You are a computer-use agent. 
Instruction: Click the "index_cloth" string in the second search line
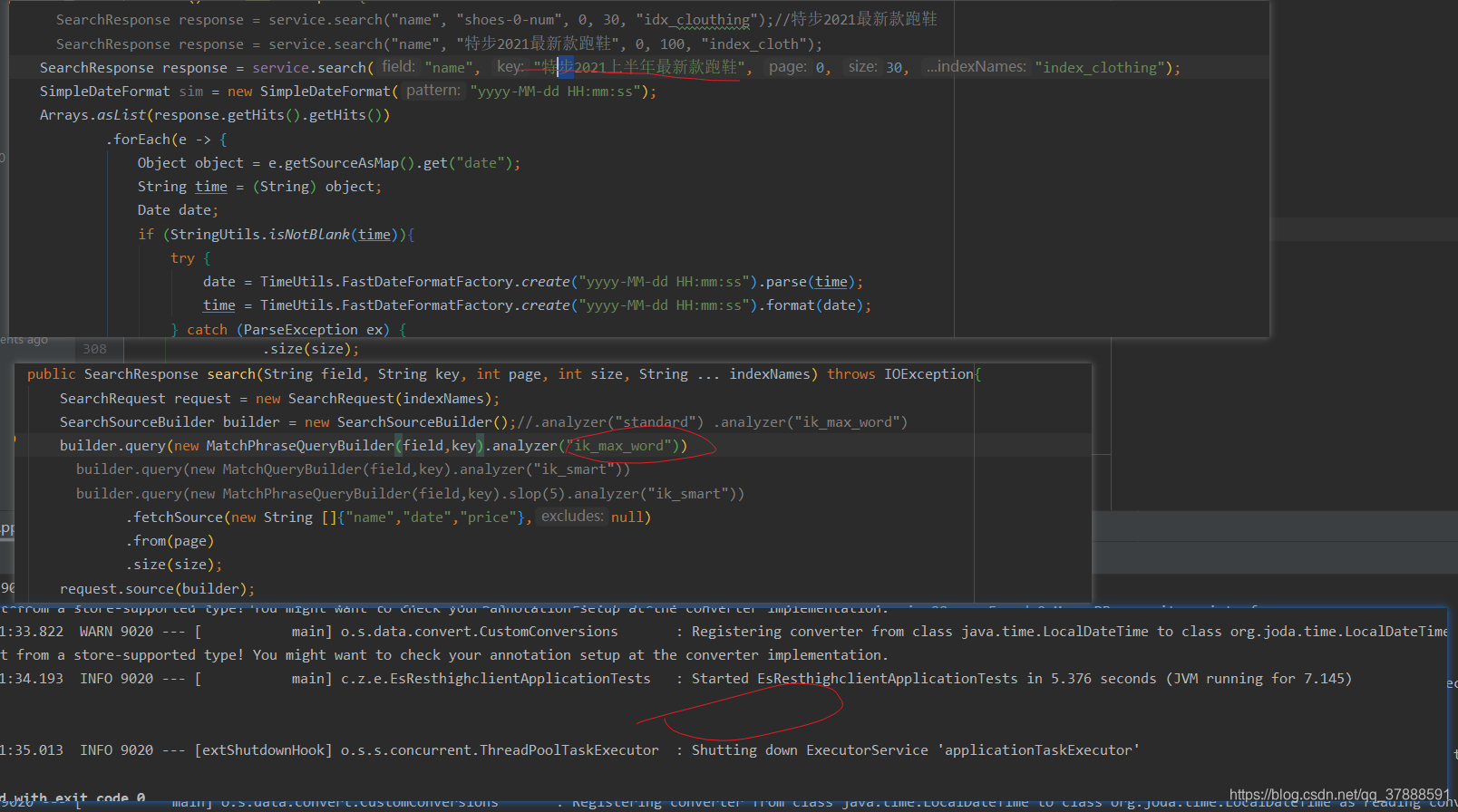pyautogui.click(x=753, y=44)
